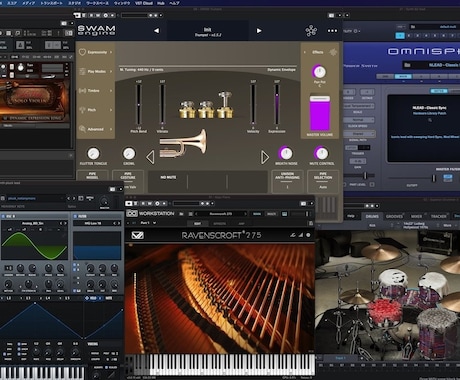The image size is (460, 380).
Task: Click the Growl knob
Action: click(x=129, y=154)
